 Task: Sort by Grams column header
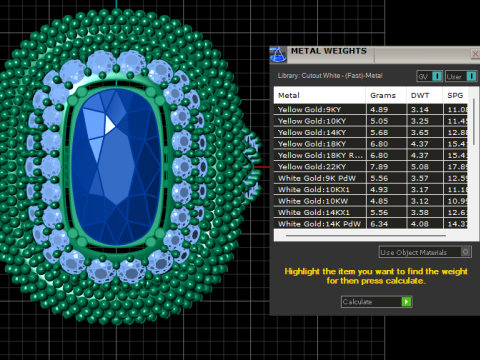[x=386, y=95]
